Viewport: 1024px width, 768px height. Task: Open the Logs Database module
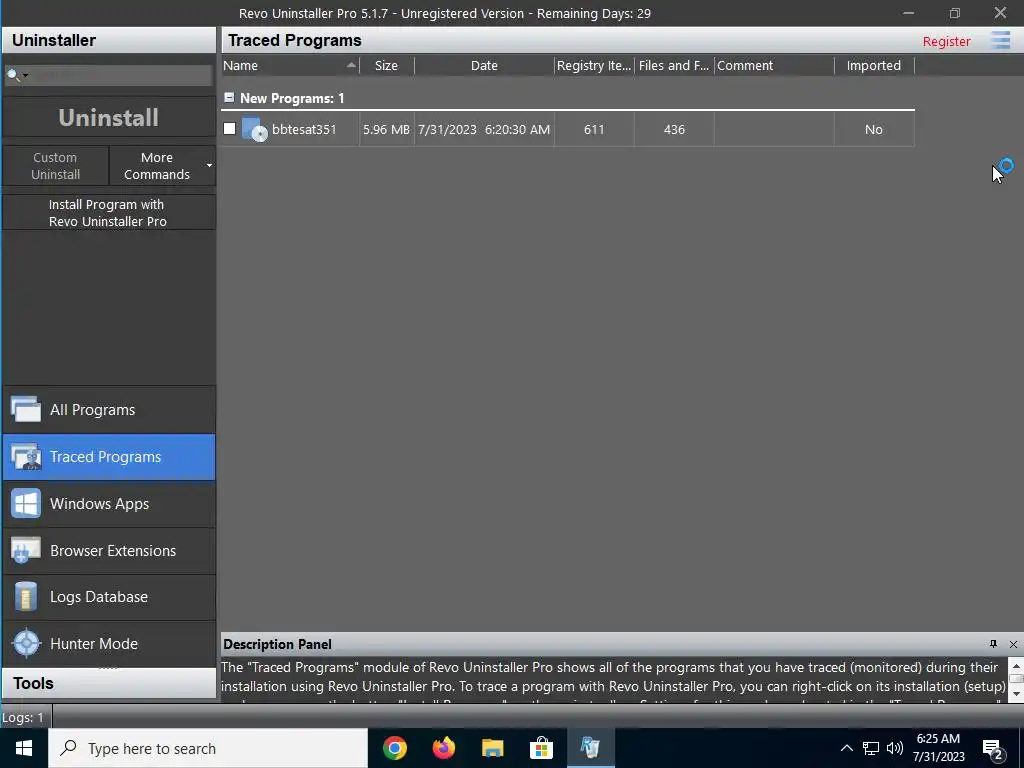point(108,597)
